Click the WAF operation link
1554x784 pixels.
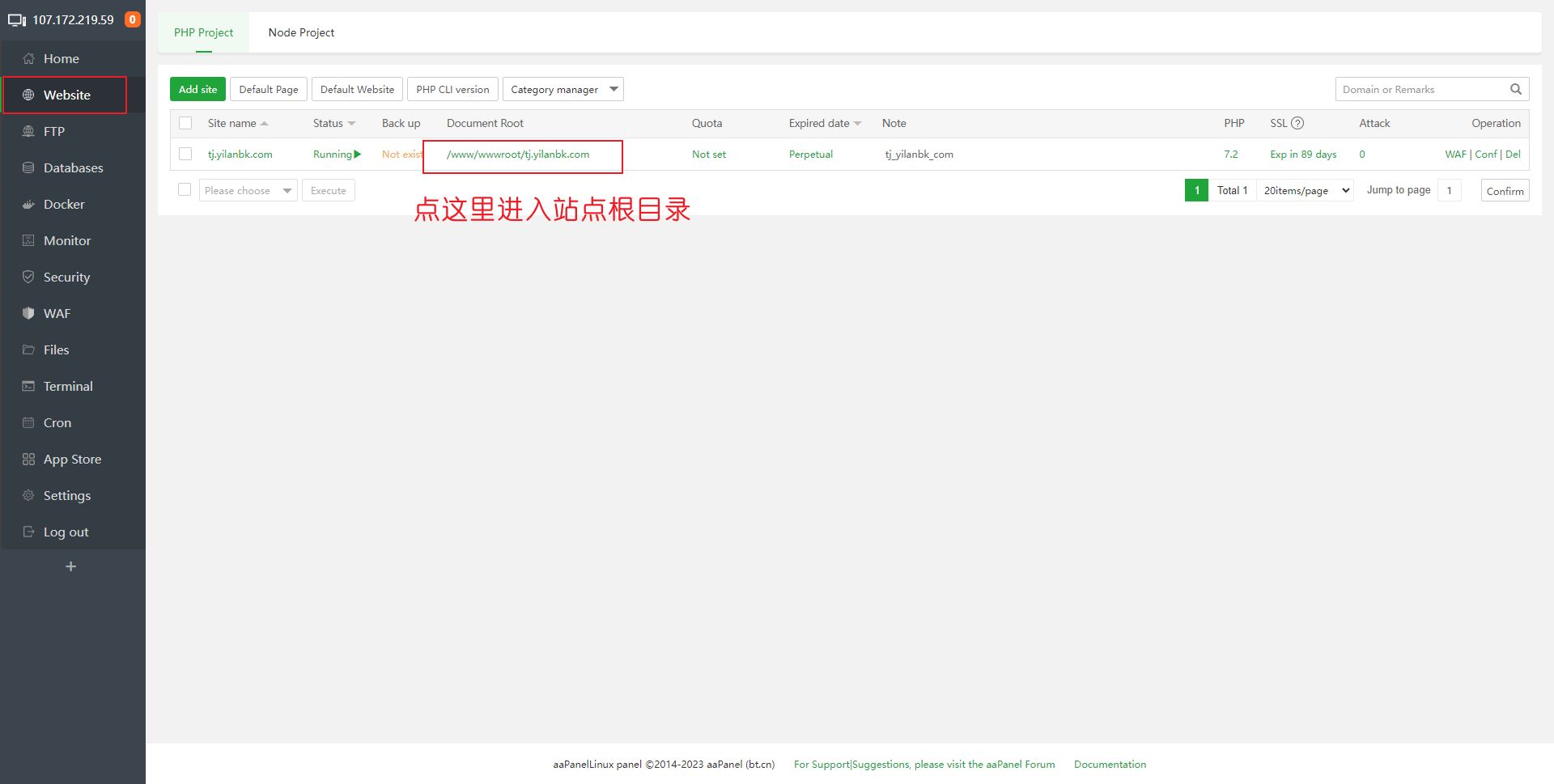click(1455, 154)
